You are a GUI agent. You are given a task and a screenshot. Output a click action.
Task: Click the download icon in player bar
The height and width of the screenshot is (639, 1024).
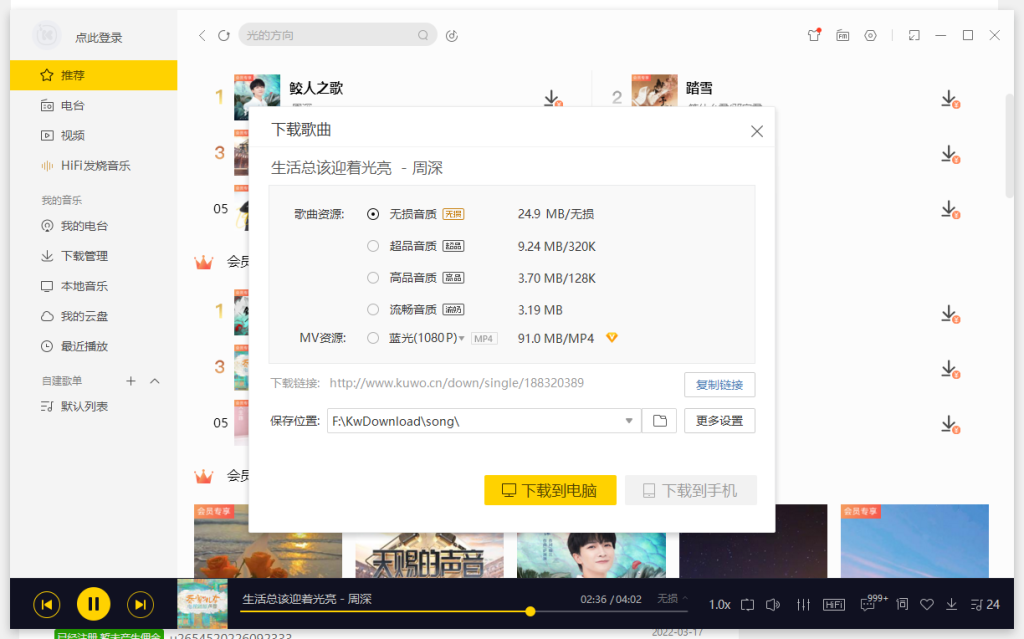(952, 604)
